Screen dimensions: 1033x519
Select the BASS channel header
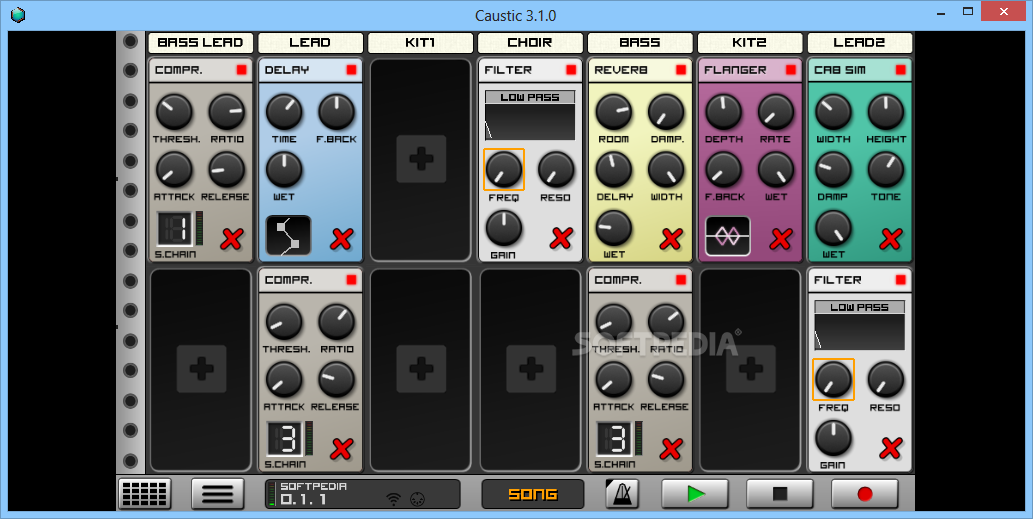[640, 43]
